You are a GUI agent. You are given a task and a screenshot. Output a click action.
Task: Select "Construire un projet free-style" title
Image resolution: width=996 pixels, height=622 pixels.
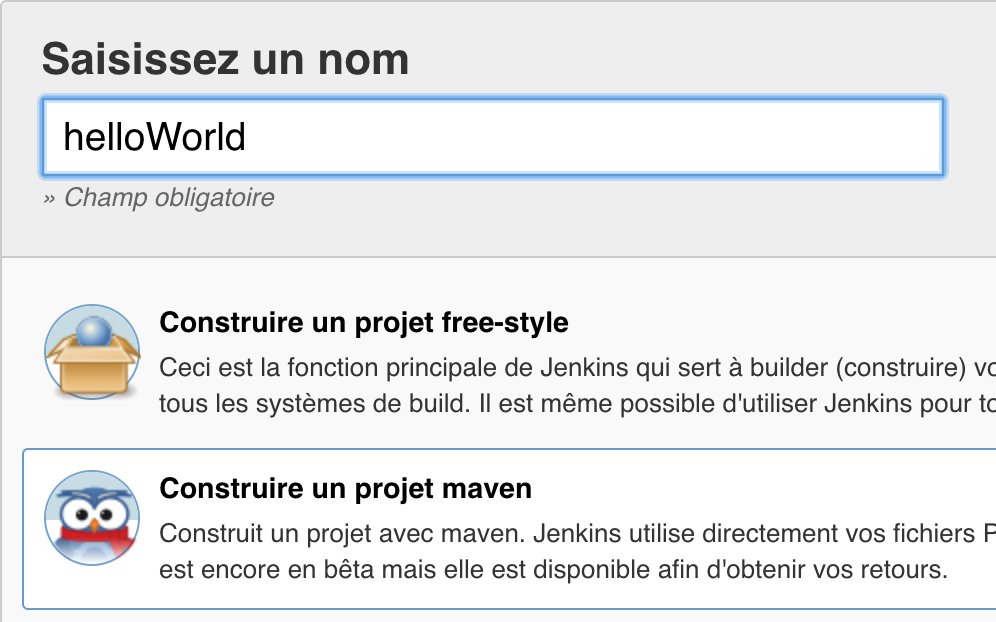pos(364,323)
